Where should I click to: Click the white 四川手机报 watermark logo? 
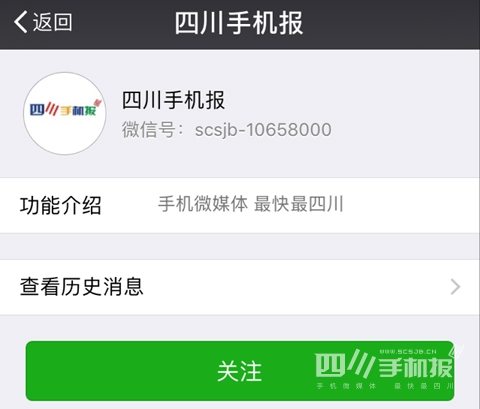tap(385, 368)
